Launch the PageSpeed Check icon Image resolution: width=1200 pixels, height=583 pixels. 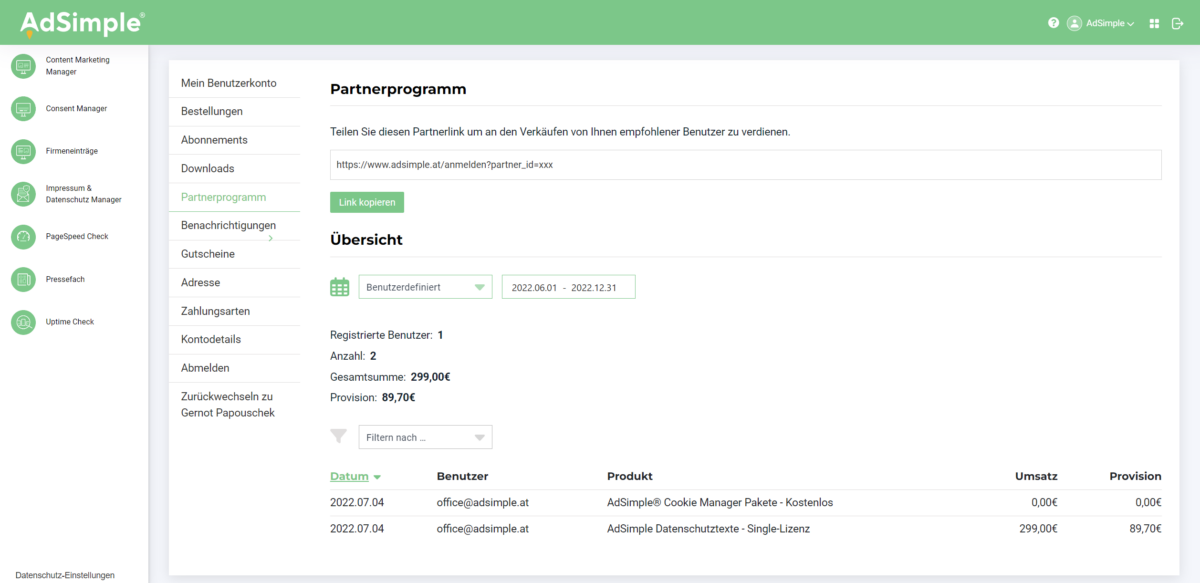coord(23,237)
